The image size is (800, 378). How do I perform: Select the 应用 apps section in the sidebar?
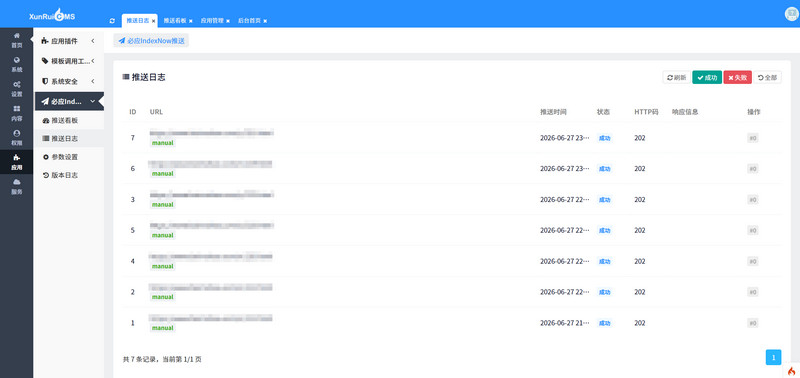(x=17, y=162)
